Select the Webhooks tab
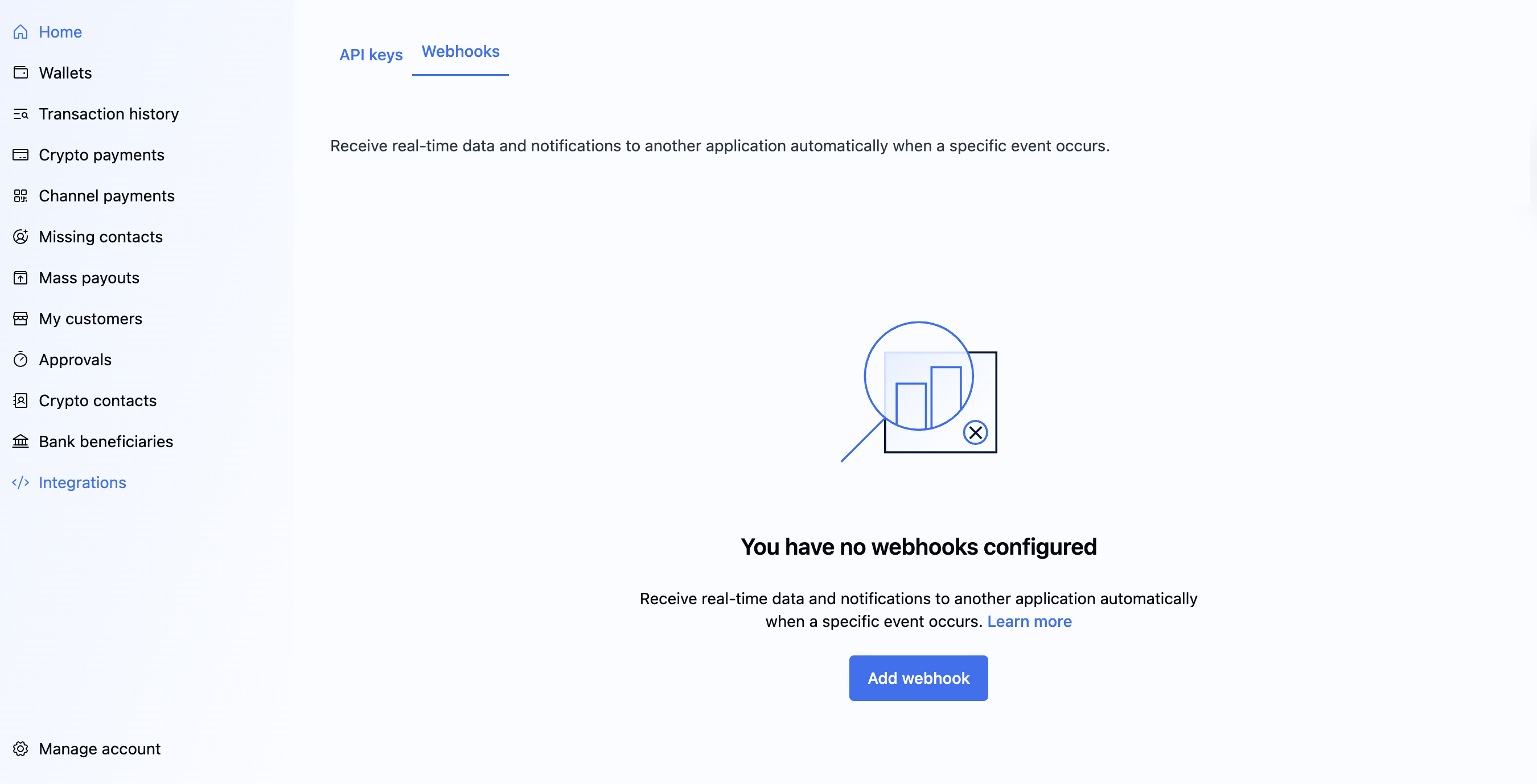Image resolution: width=1537 pixels, height=784 pixels. point(460,52)
